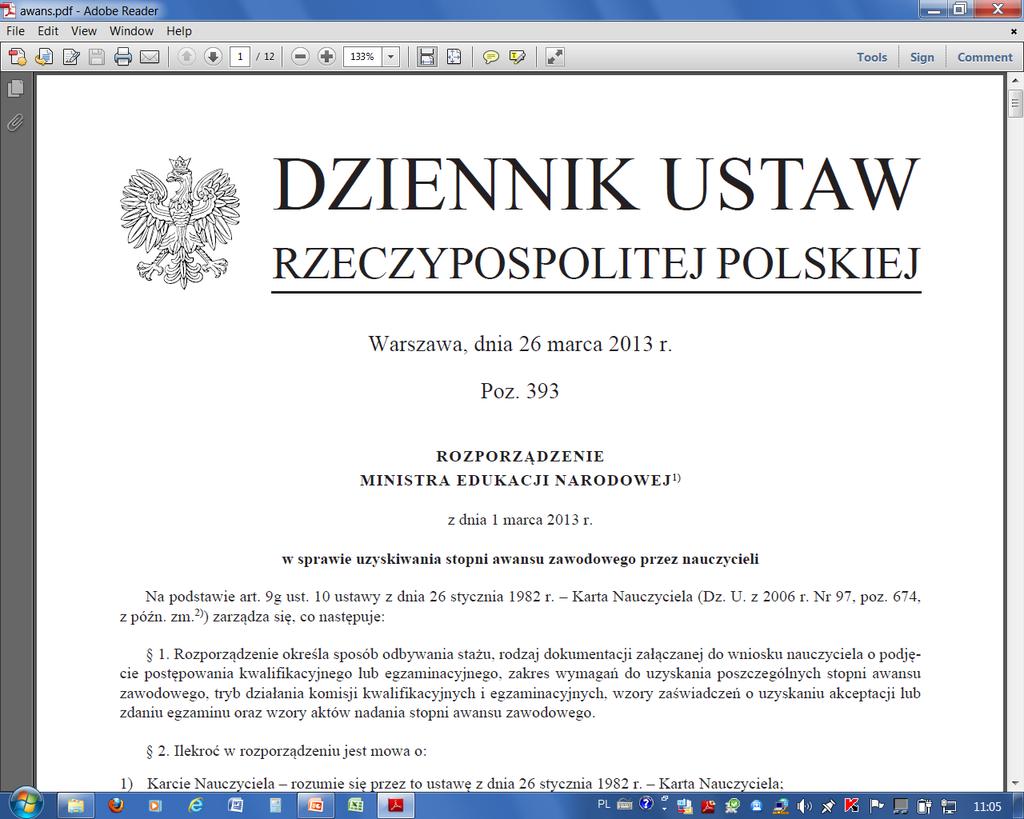
Task: Click the convert file to PDF icon
Action: click(x=44, y=57)
